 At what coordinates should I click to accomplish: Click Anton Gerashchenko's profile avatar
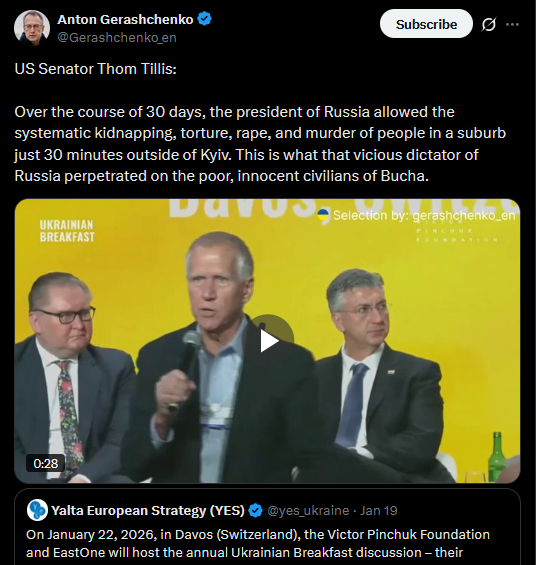(x=32, y=27)
